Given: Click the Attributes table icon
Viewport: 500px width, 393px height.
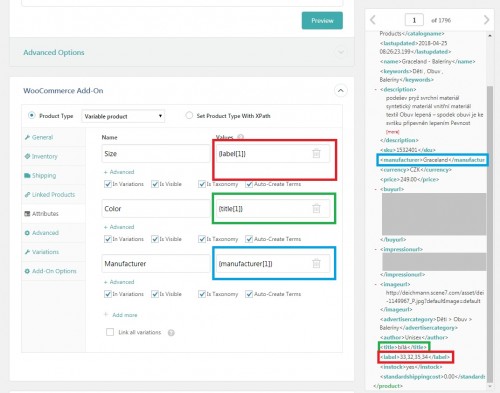Looking at the screenshot, I should (x=27, y=214).
